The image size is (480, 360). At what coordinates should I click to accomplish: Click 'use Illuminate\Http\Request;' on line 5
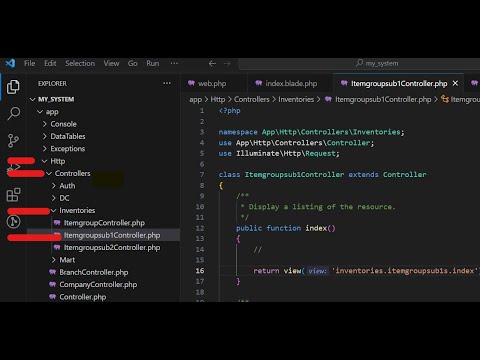point(279,153)
